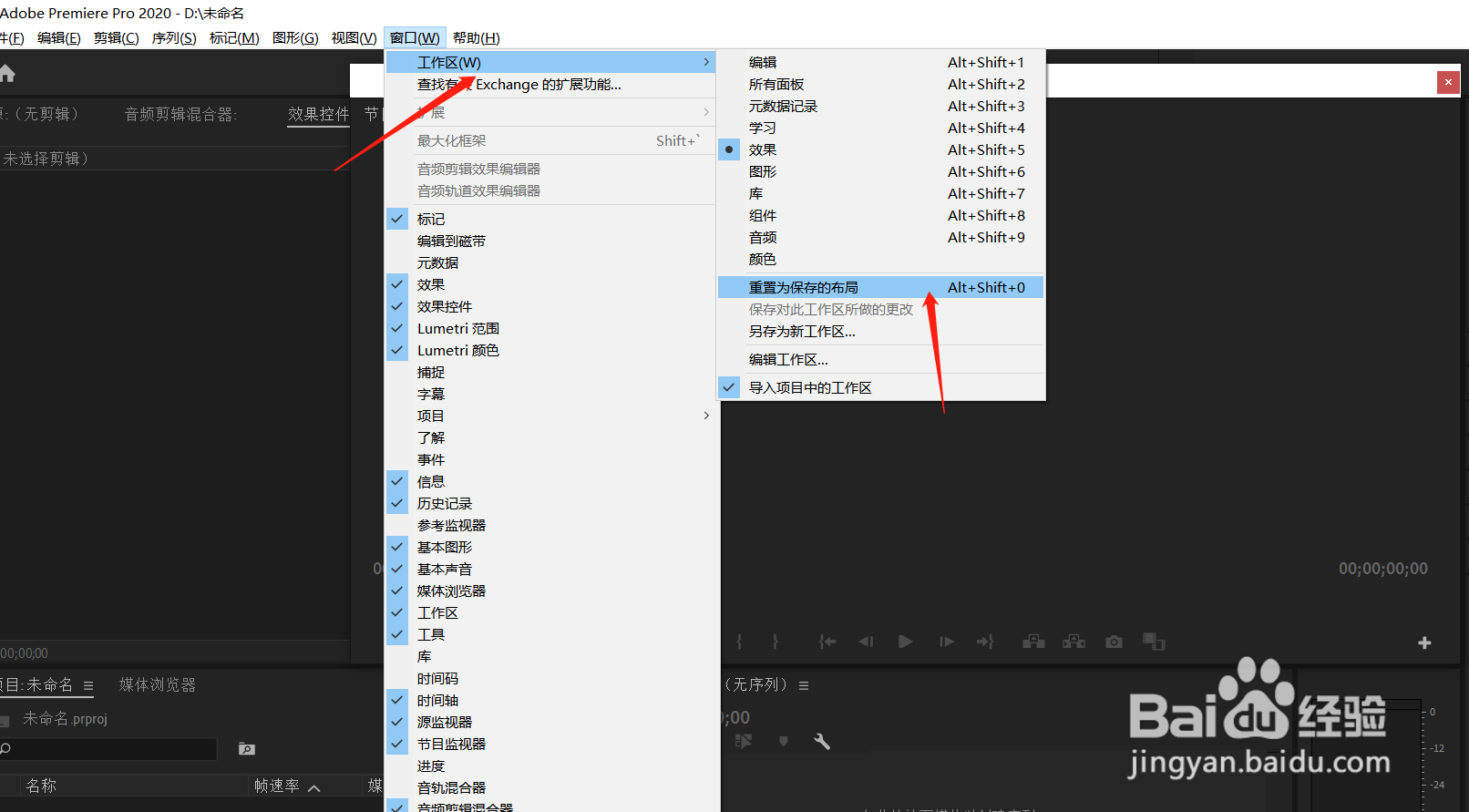Image resolution: width=1469 pixels, height=812 pixels.
Task: Expand the 工作区(W) submenu
Action: pyautogui.click(x=551, y=62)
